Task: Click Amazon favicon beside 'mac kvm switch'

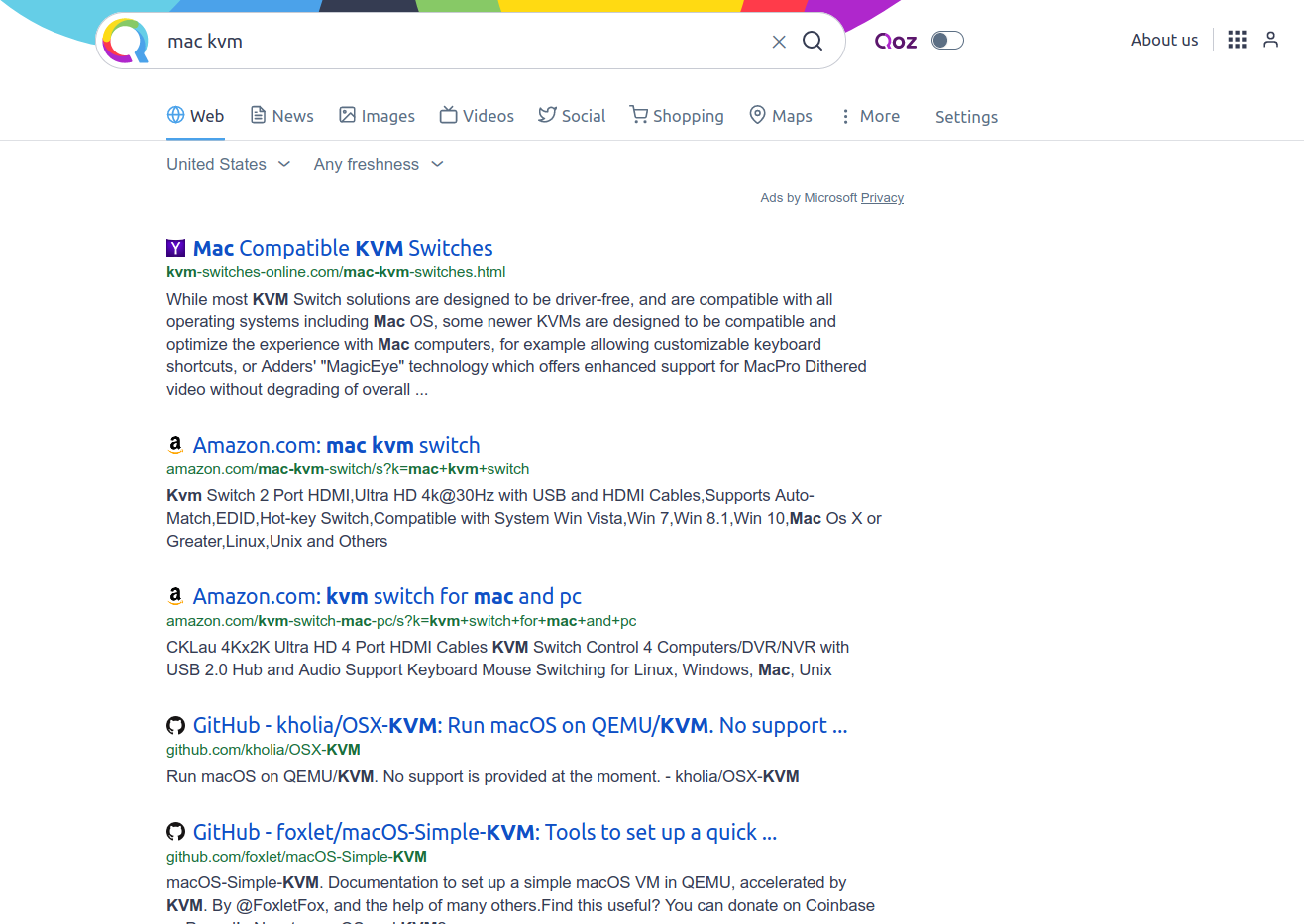Action: (175, 445)
